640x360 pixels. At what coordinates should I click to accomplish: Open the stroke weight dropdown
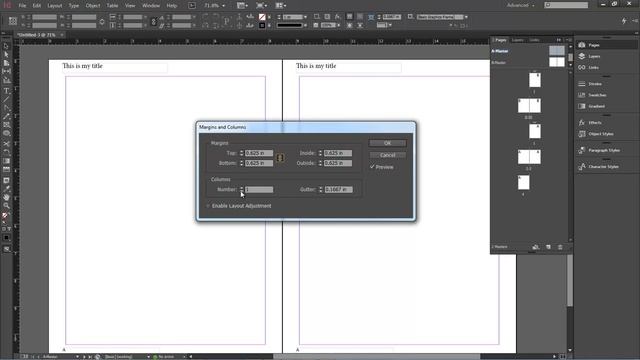pyautogui.click(x=305, y=17)
